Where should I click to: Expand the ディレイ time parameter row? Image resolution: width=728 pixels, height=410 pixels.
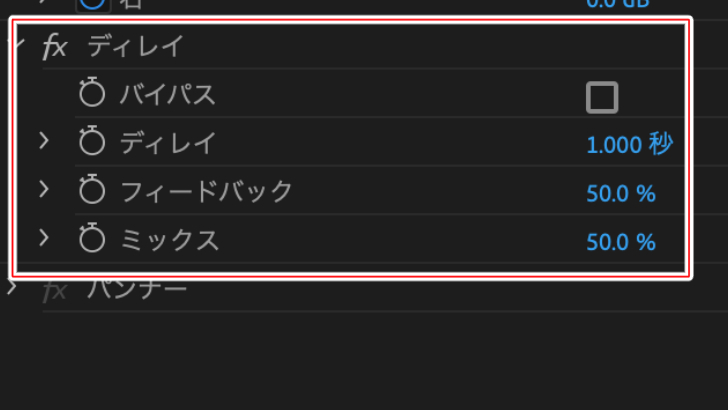click(44, 141)
